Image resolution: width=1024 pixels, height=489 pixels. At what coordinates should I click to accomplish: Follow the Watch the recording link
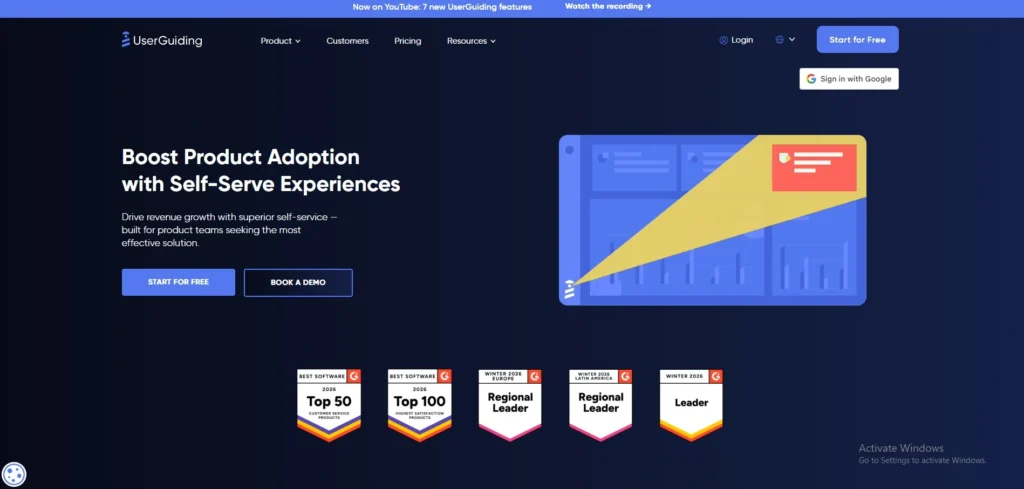pos(608,7)
